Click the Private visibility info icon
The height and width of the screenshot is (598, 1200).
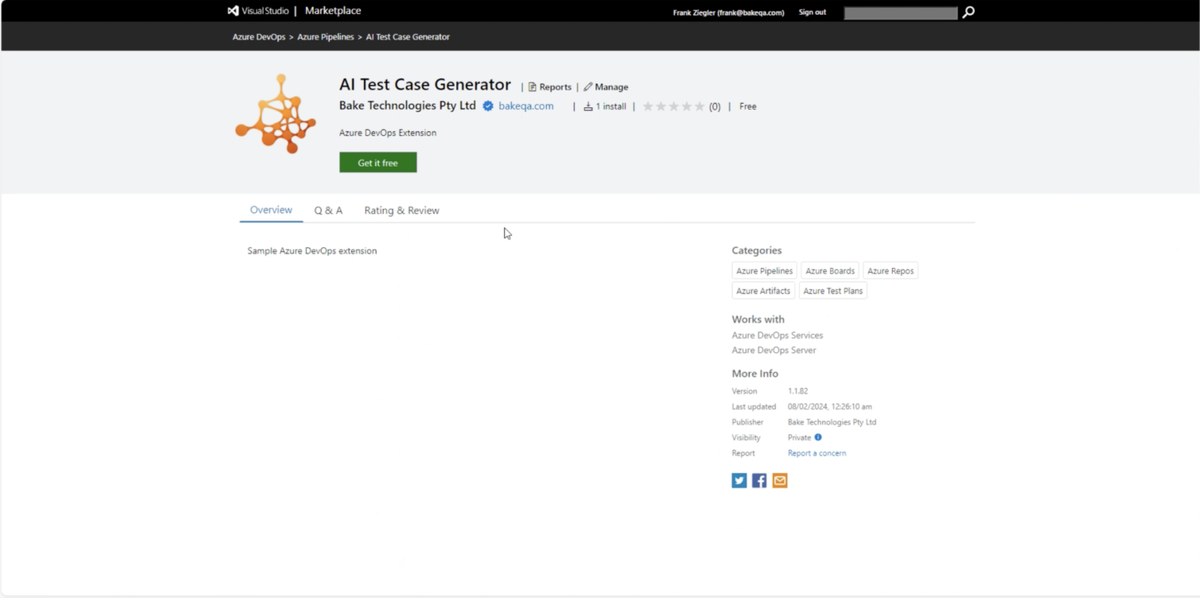(818, 437)
